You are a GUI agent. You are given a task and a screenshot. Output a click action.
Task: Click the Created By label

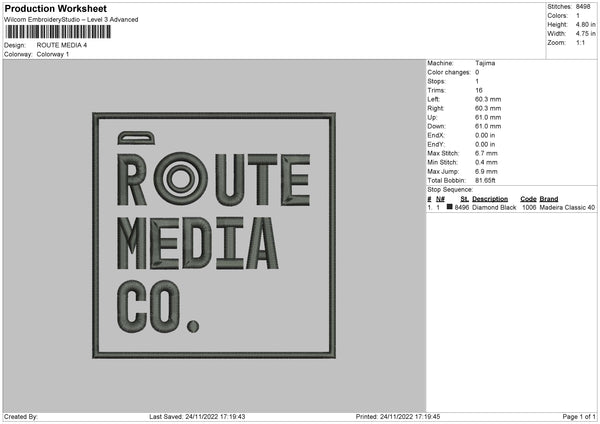[x=21, y=417]
